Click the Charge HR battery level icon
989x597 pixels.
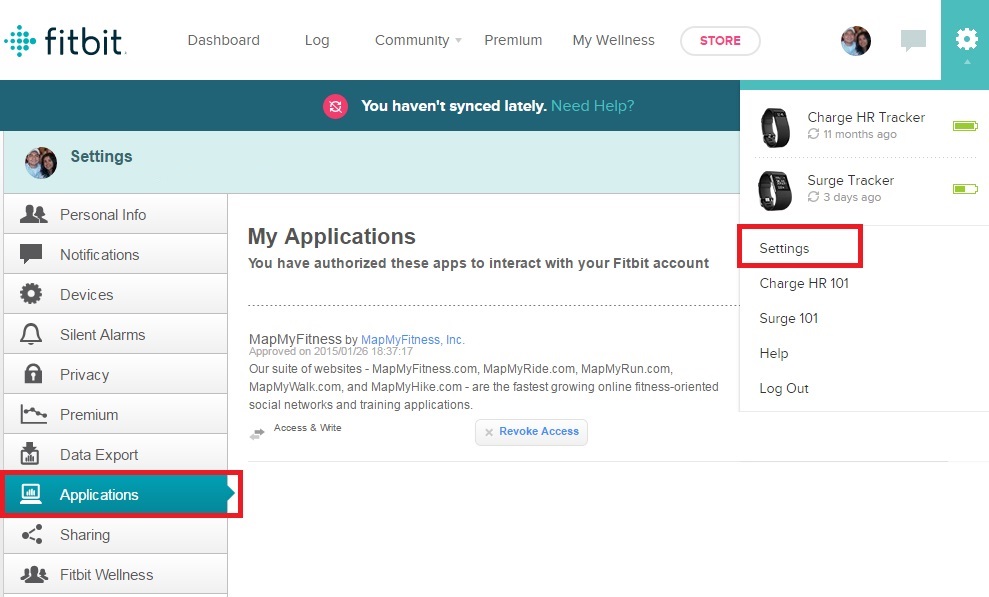965,126
